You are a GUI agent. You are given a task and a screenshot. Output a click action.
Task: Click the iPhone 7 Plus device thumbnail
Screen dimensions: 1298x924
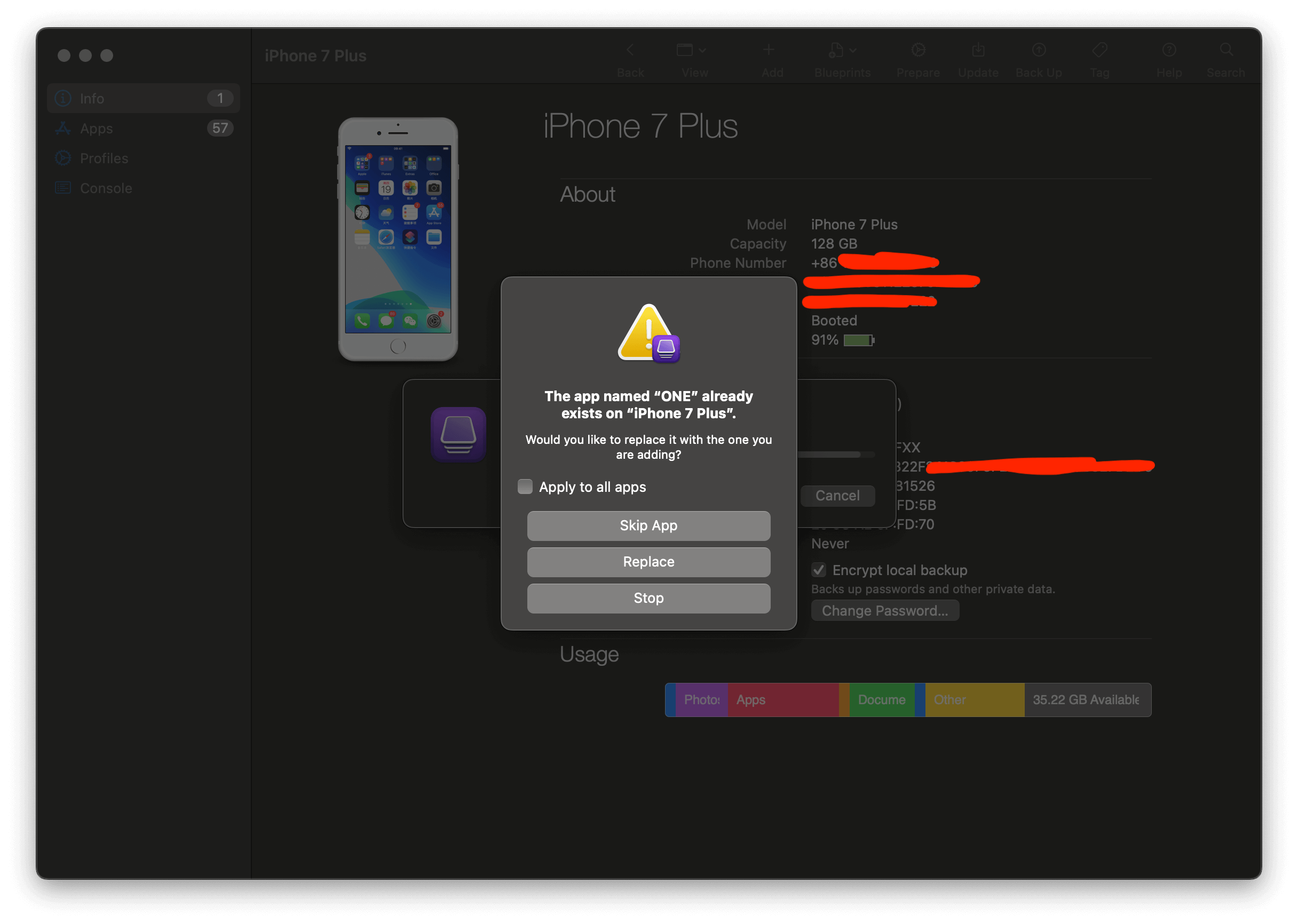[x=398, y=239]
